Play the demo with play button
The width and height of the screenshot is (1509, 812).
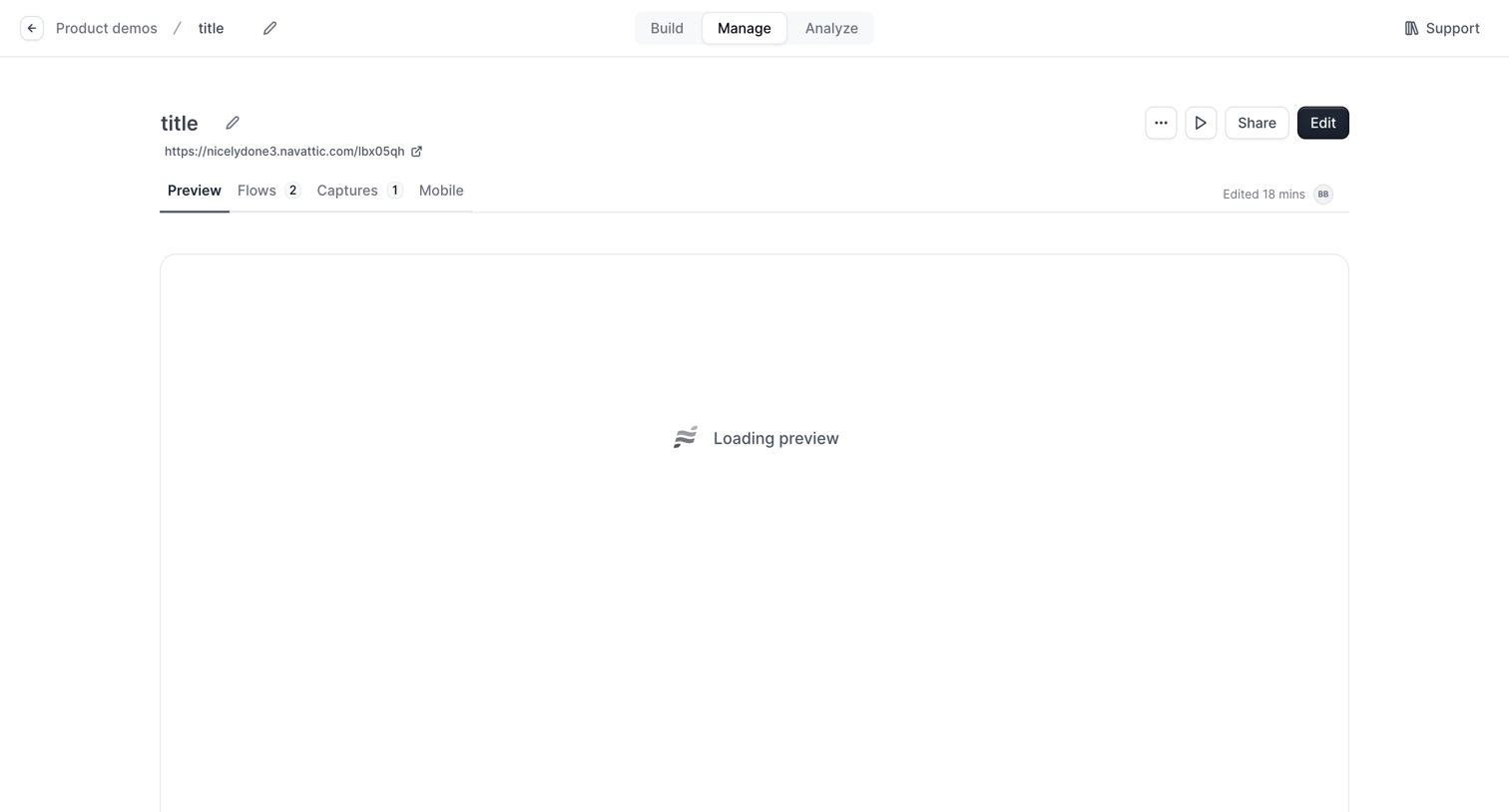(x=1201, y=123)
